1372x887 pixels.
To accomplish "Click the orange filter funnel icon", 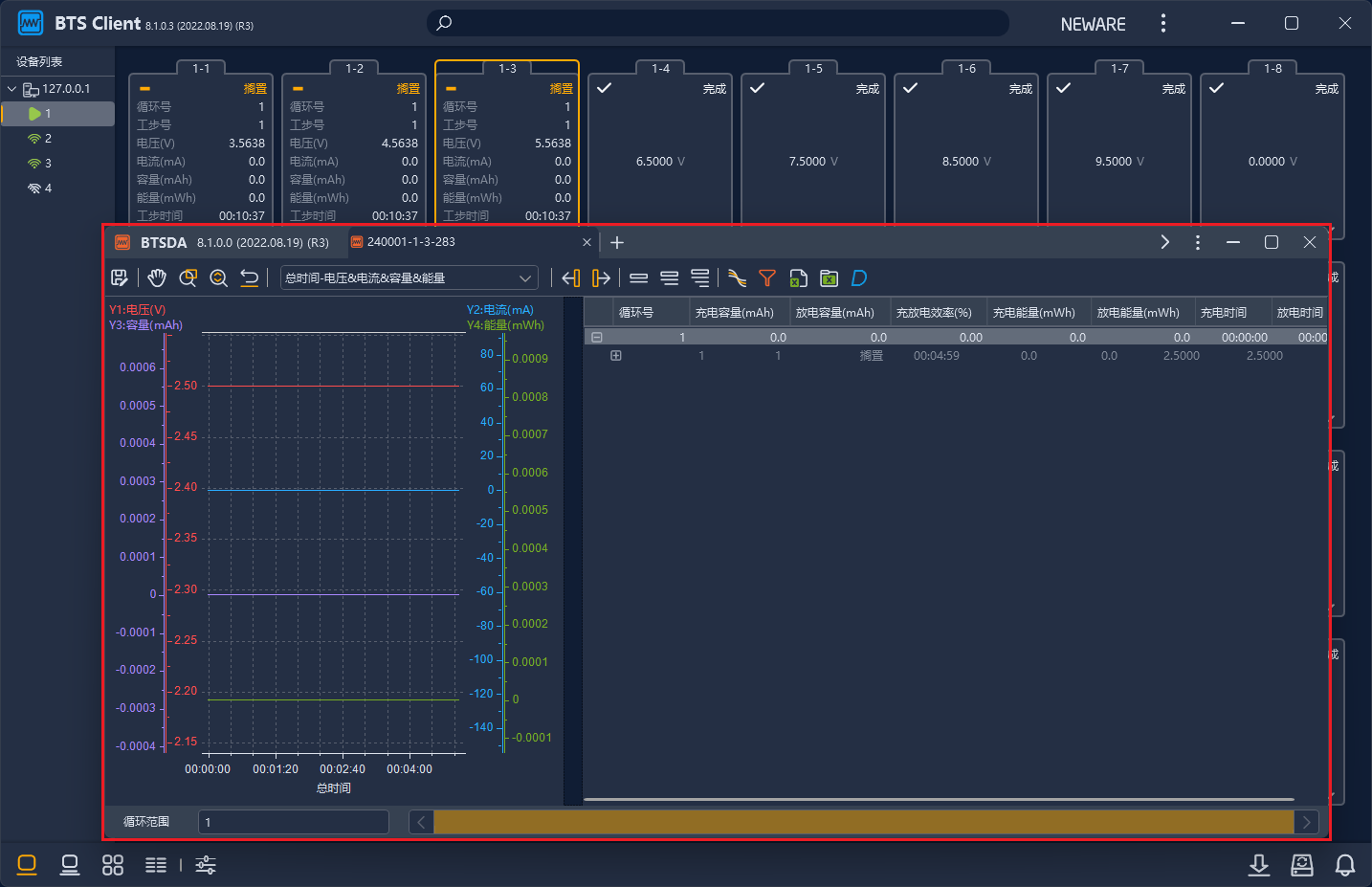I will pos(767,278).
